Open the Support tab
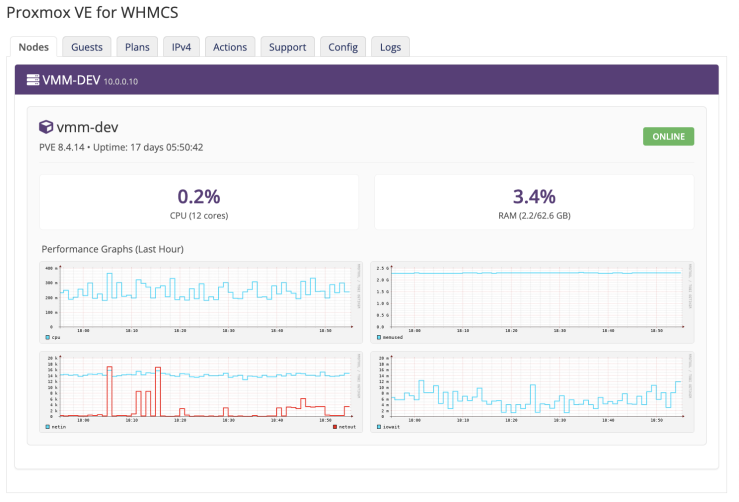Viewport: 739px width, 502px height. 287,47
